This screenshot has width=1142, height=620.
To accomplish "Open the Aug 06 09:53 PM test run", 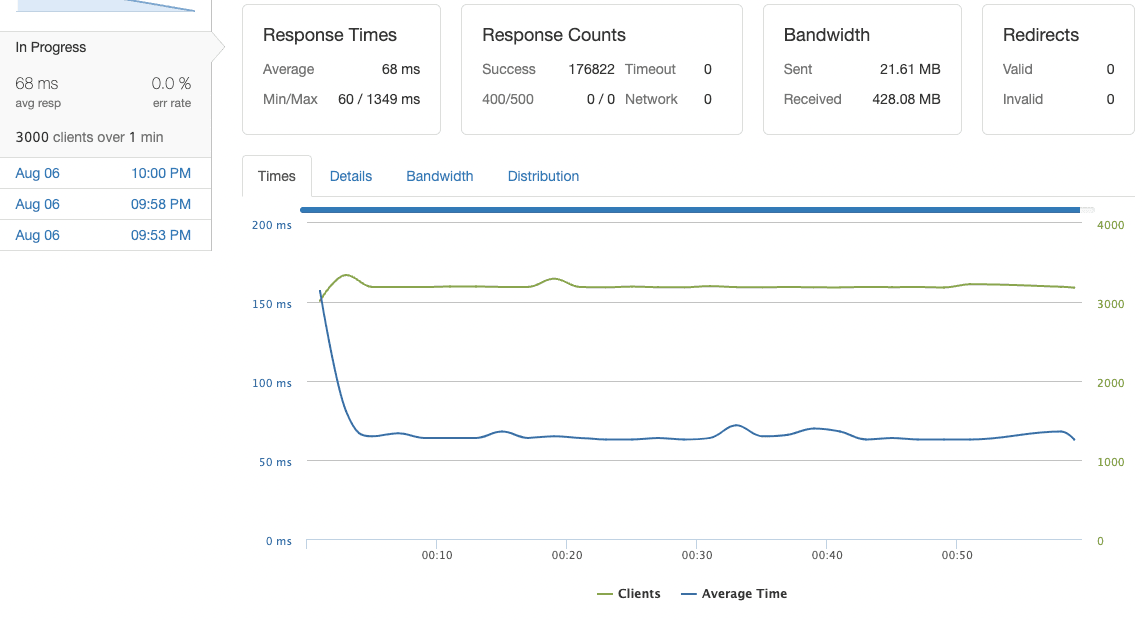I will click(103, 235).
